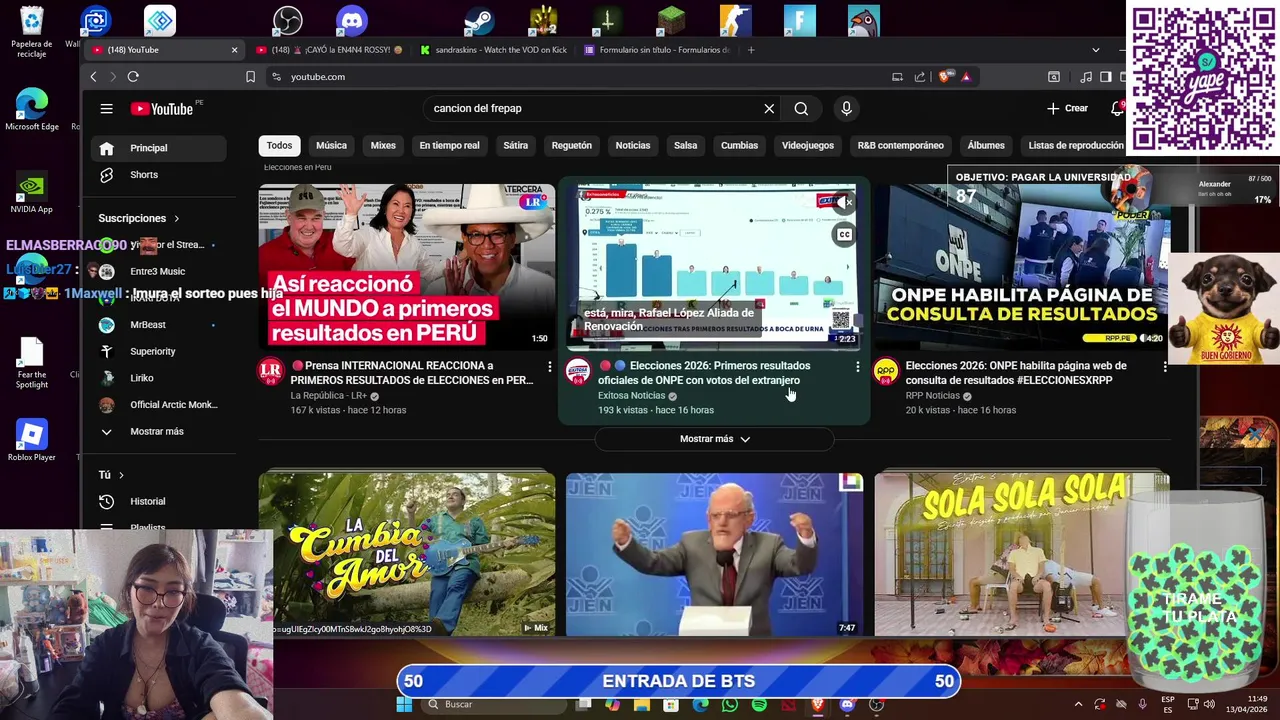Click the share icon in the address bar
The image size is (1280, 720).
(919, 77)
